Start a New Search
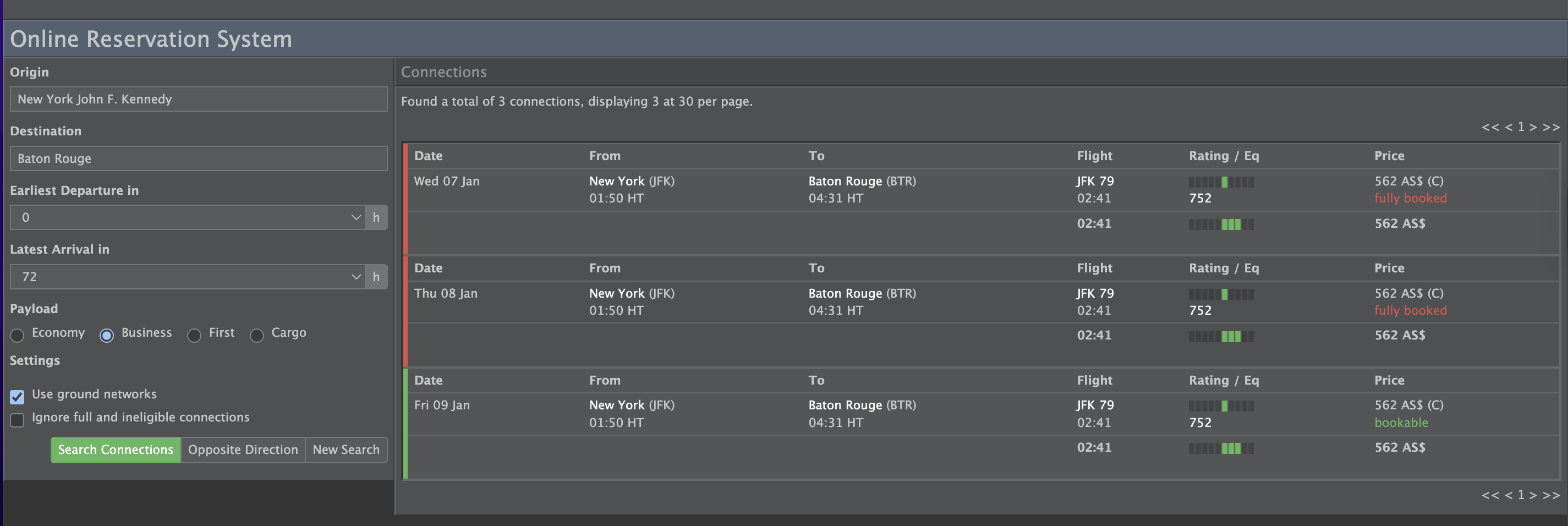This screenshot has width=1568, height=526. [x=346, y=450]
